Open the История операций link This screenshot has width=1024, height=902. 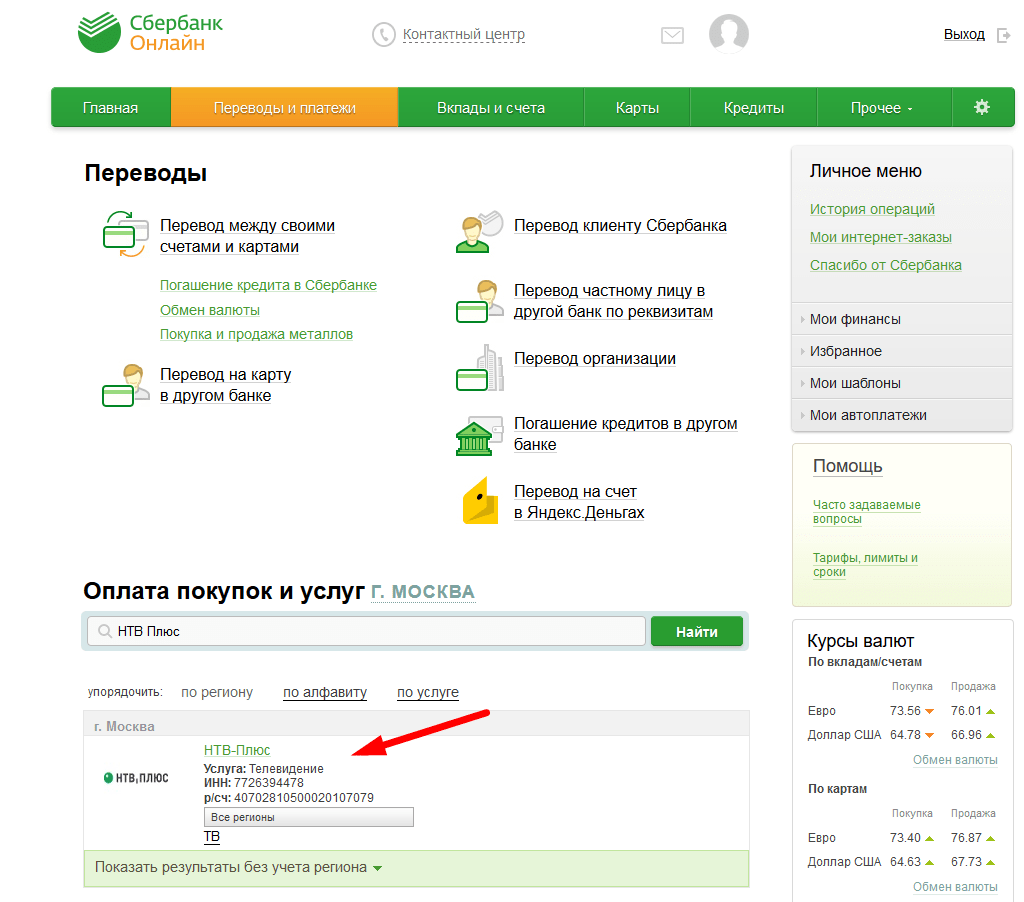[871, 209]
